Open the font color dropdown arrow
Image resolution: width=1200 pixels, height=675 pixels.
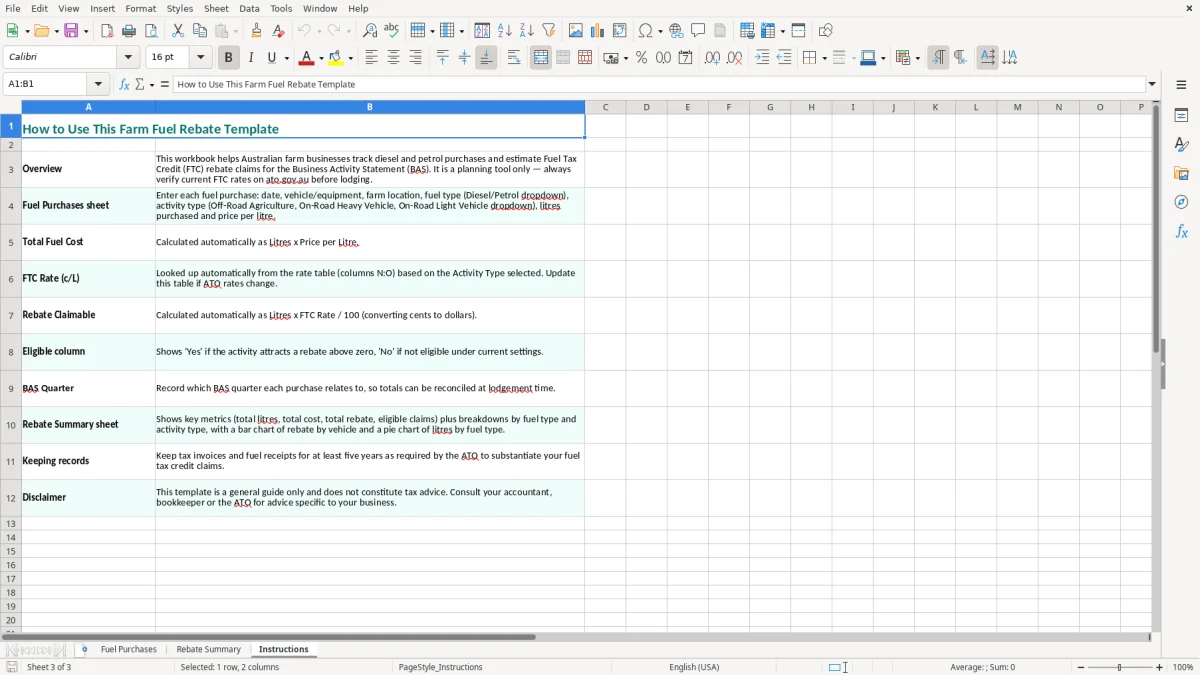tap(321, 58)
